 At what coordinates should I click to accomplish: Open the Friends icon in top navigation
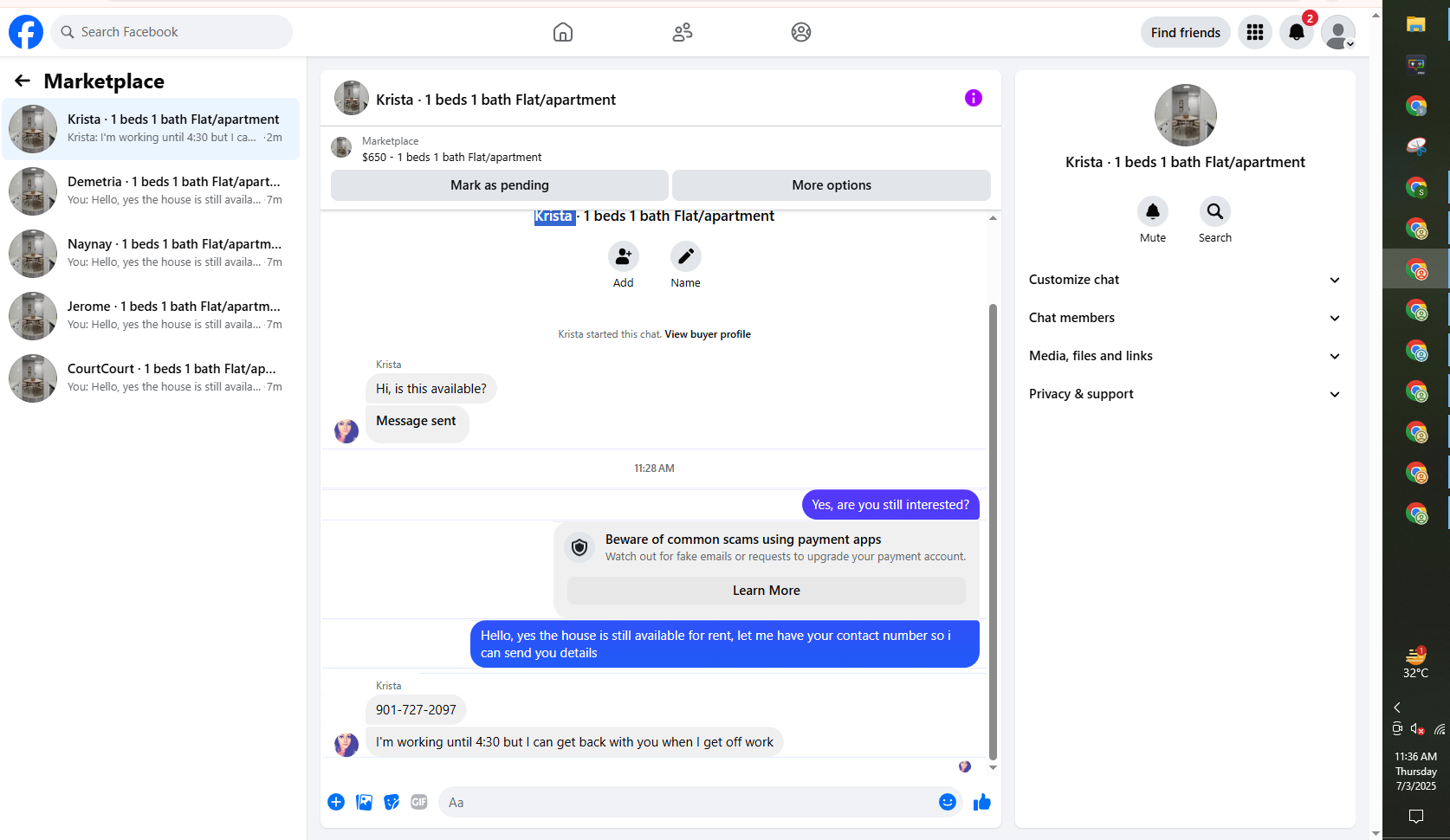[683, 32]
